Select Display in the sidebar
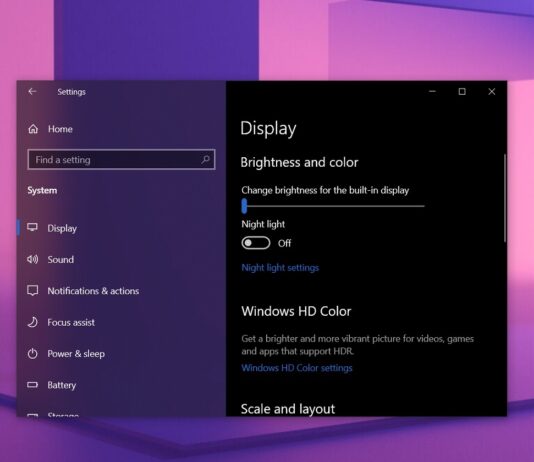Image resolution: width=534 pixels, height=462 pixels. [62, 228]
